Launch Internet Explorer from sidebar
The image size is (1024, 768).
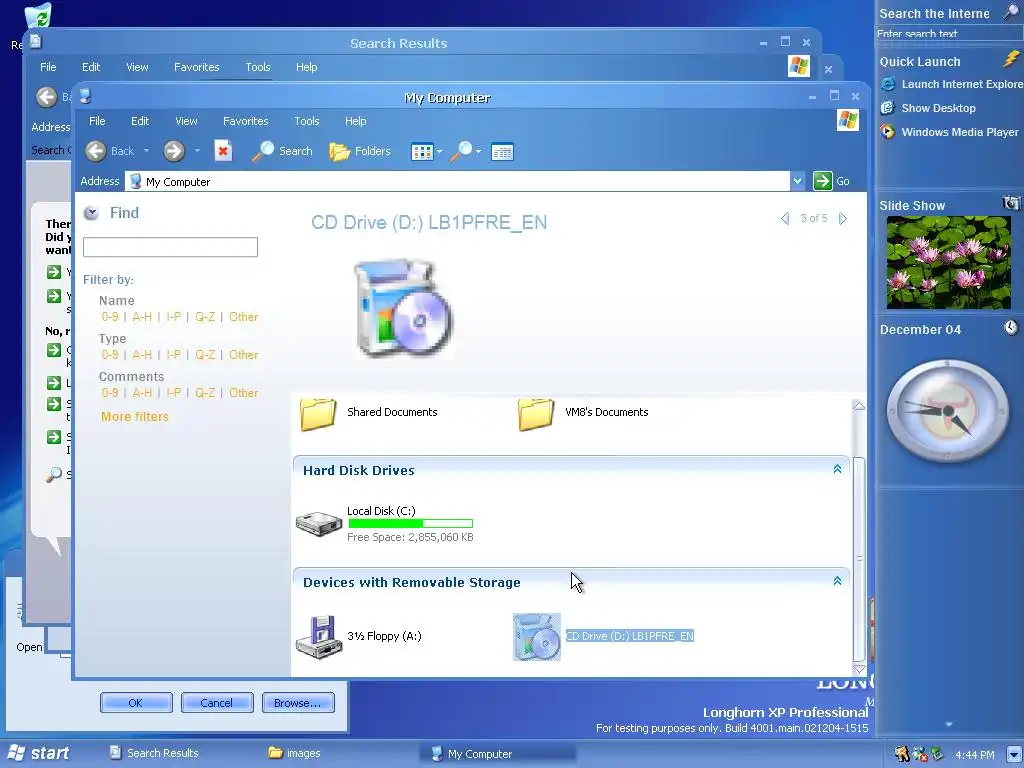(x=952, y=84)
